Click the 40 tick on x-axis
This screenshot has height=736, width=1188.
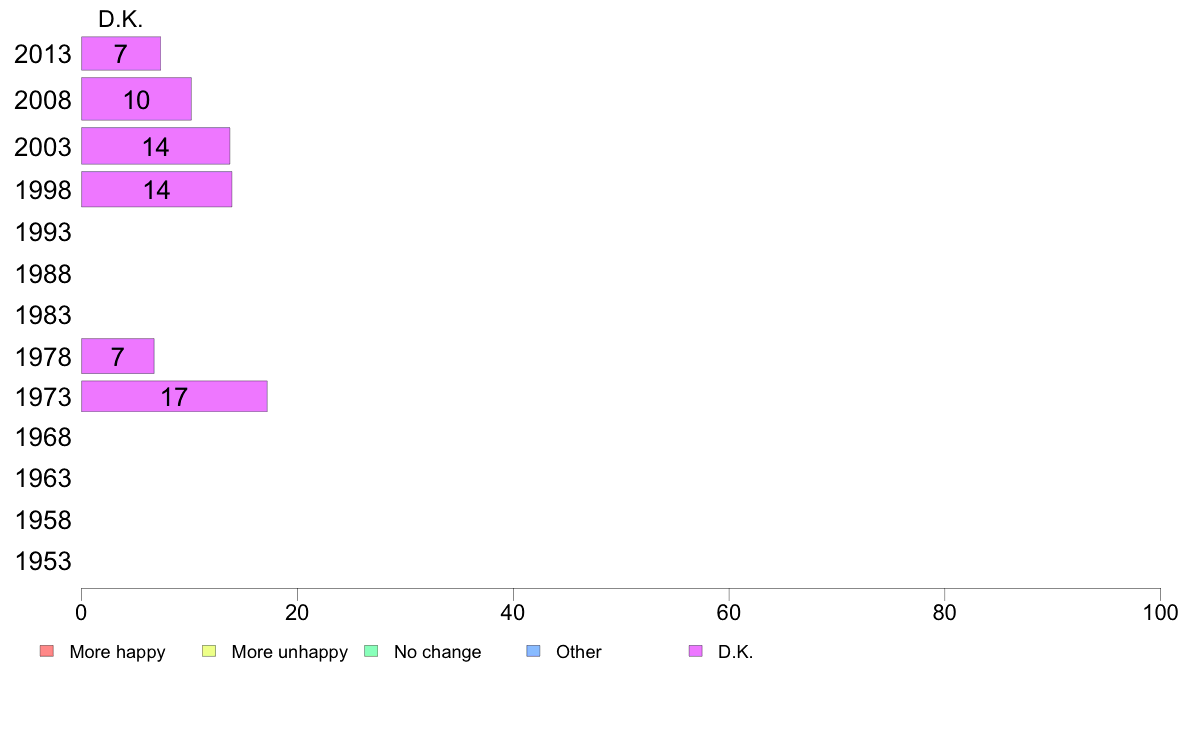[x=513, y=612]
